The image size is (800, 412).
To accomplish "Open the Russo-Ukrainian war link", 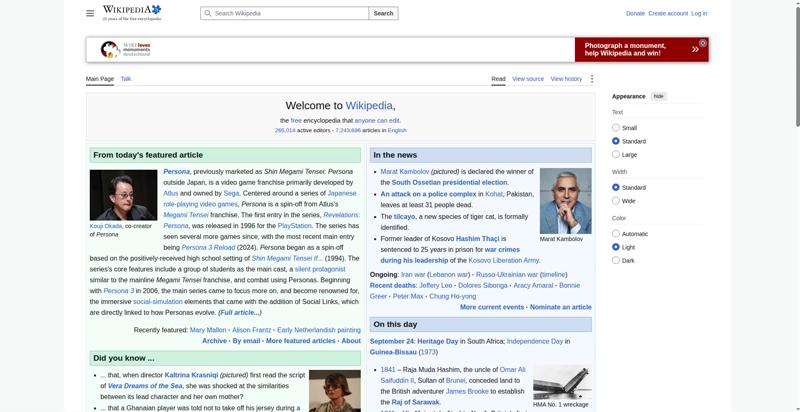I will pos(507,274).
